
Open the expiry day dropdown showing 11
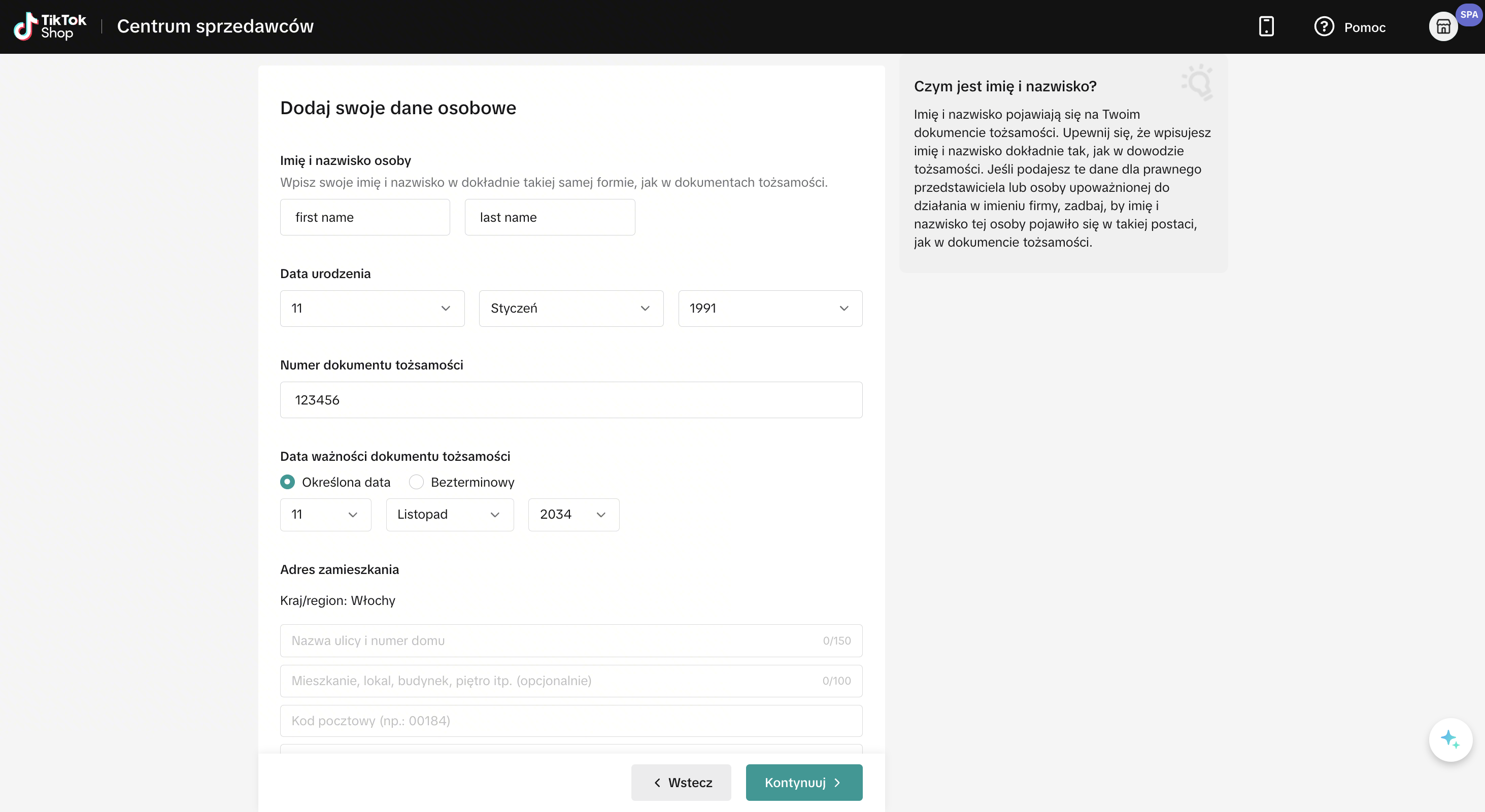[x=325, y=515]
